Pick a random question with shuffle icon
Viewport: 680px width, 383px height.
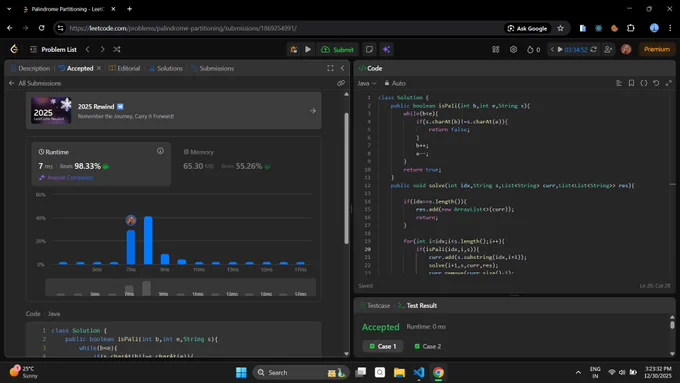(117, 49)
